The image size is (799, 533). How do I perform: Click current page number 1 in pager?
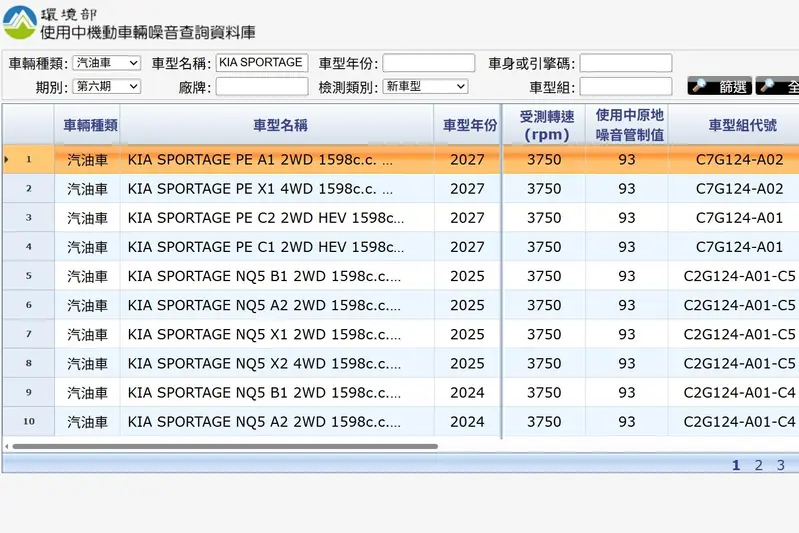[x=736, y=465]
